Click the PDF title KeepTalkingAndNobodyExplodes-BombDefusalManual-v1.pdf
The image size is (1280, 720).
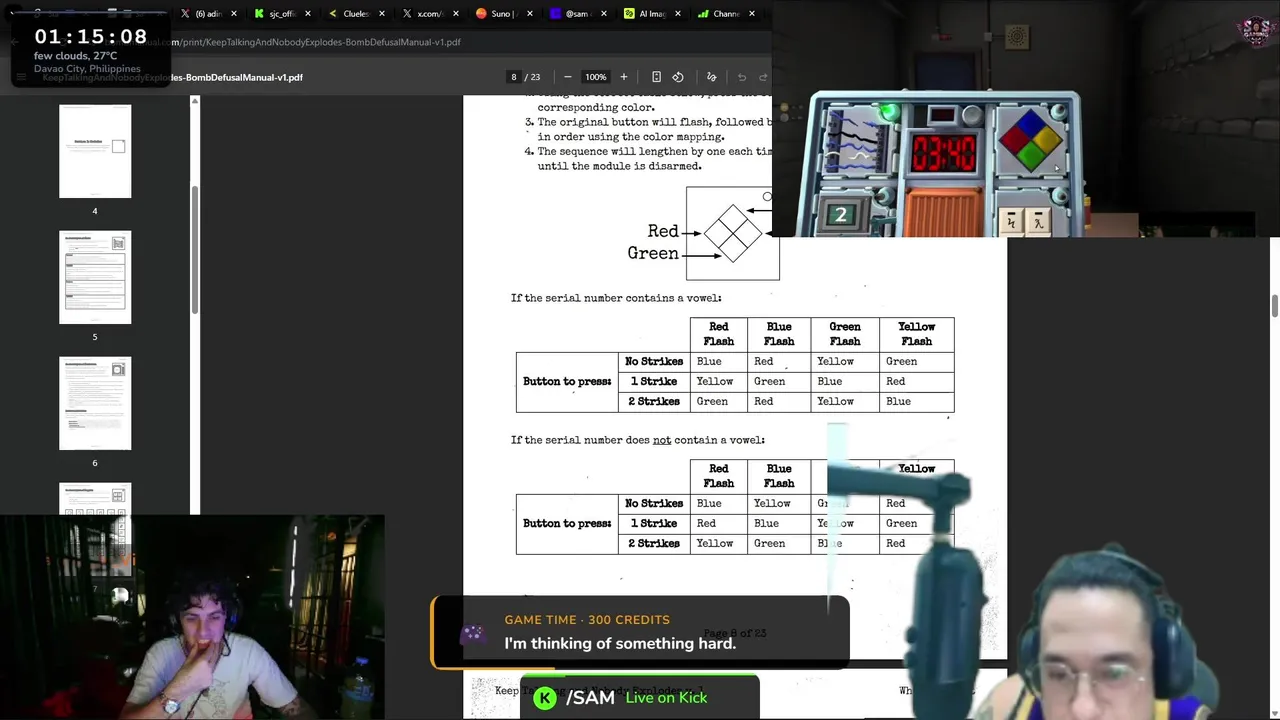pyautogui.click(x=172, y=77)
